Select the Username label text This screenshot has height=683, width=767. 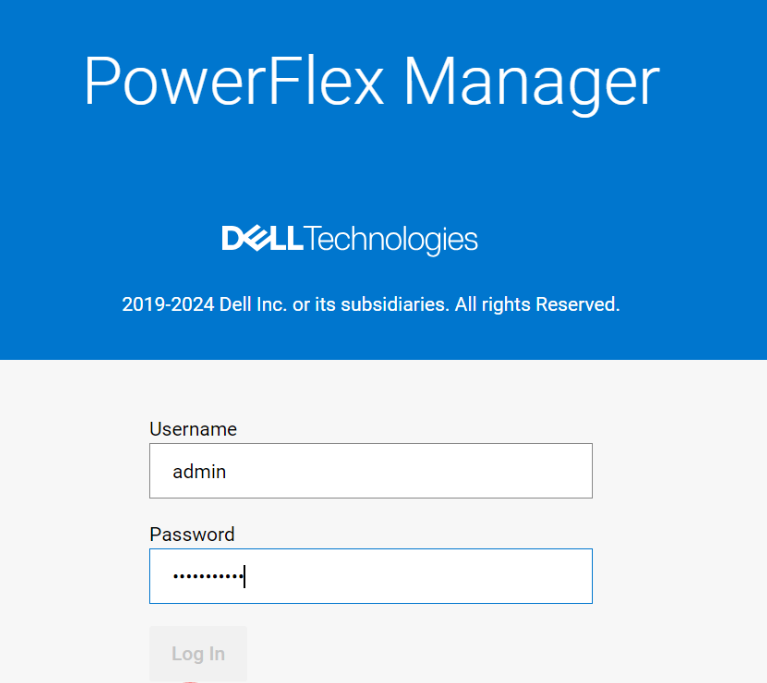pyautogui.click(x=193, y=429)
